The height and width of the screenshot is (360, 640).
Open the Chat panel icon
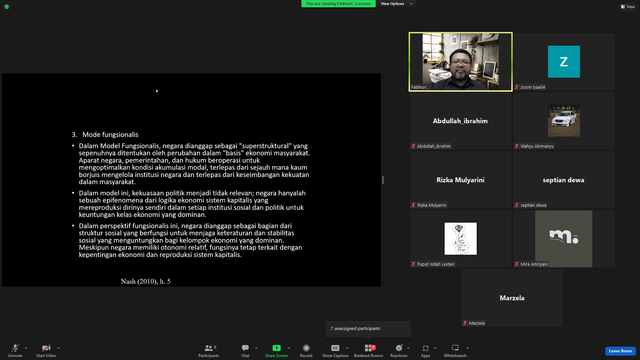coord(245,348)
